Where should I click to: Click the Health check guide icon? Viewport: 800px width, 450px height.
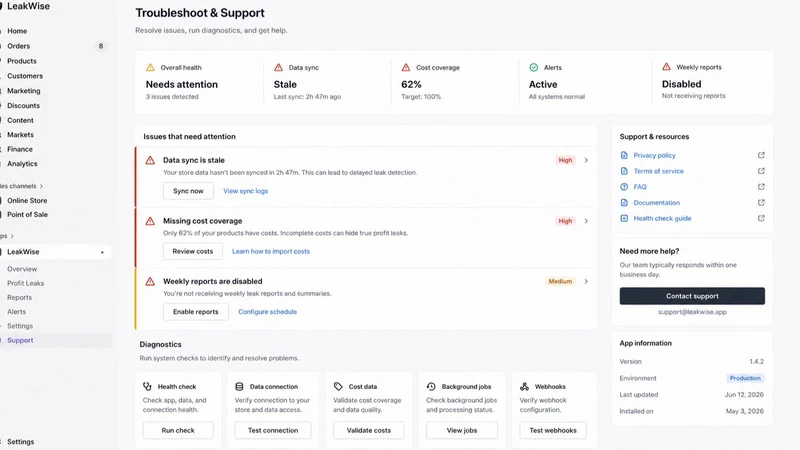coord(624,218)
